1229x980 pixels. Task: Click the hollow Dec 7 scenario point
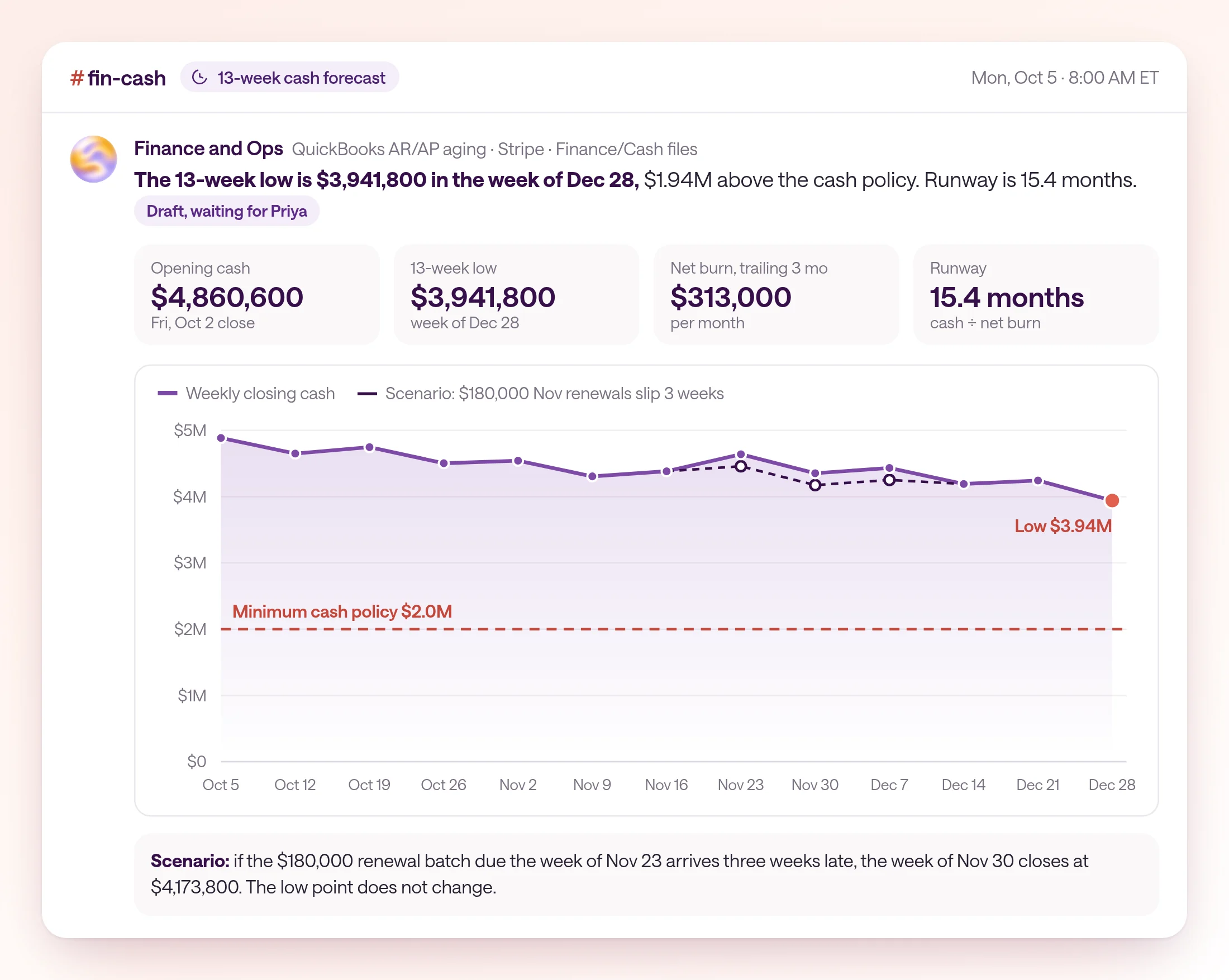pyautogui.click(x=889, y=480)
